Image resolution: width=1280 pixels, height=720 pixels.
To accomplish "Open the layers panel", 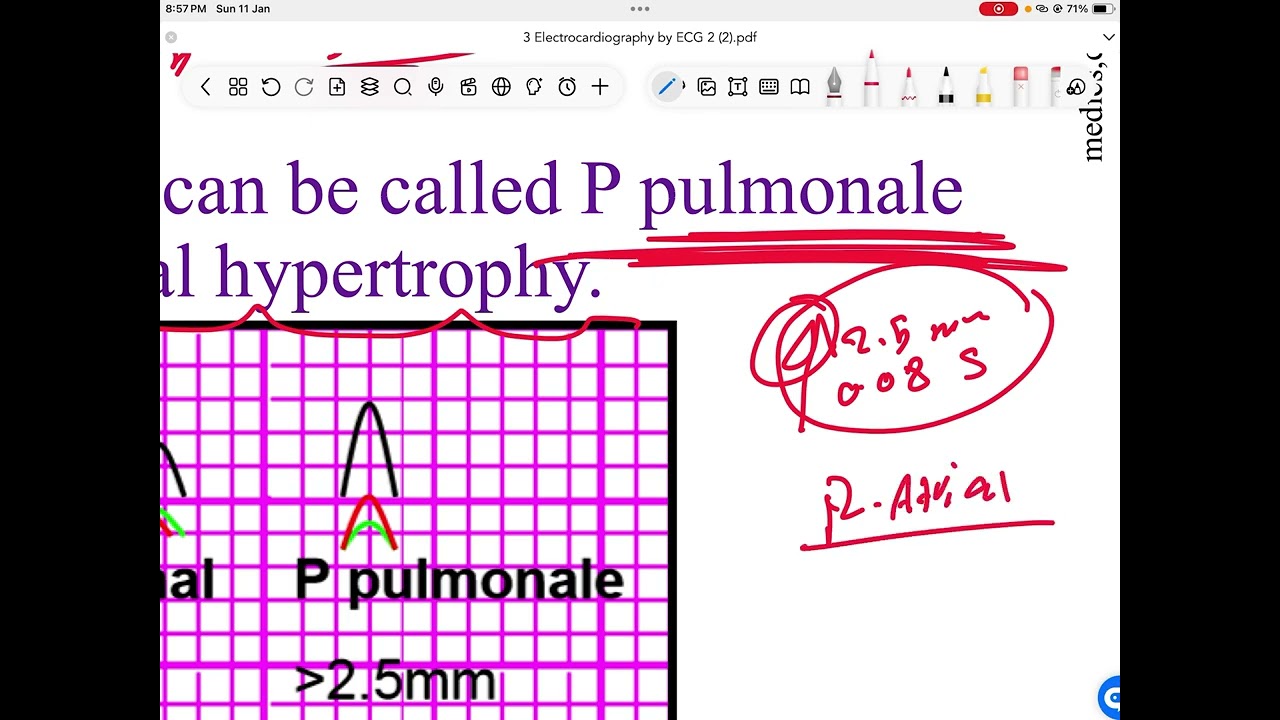I will pyautogui.click(x=370, y=87).
